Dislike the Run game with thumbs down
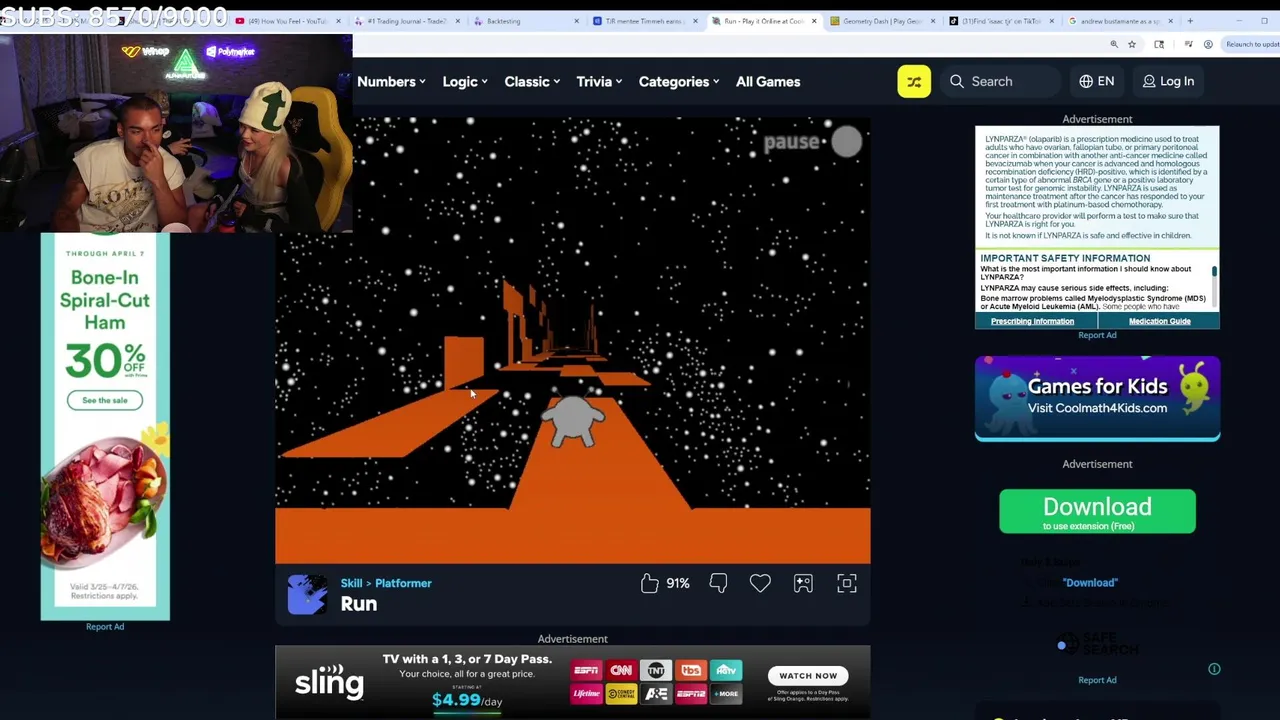This screenshot has width=1280, height=720. [718, 583]
